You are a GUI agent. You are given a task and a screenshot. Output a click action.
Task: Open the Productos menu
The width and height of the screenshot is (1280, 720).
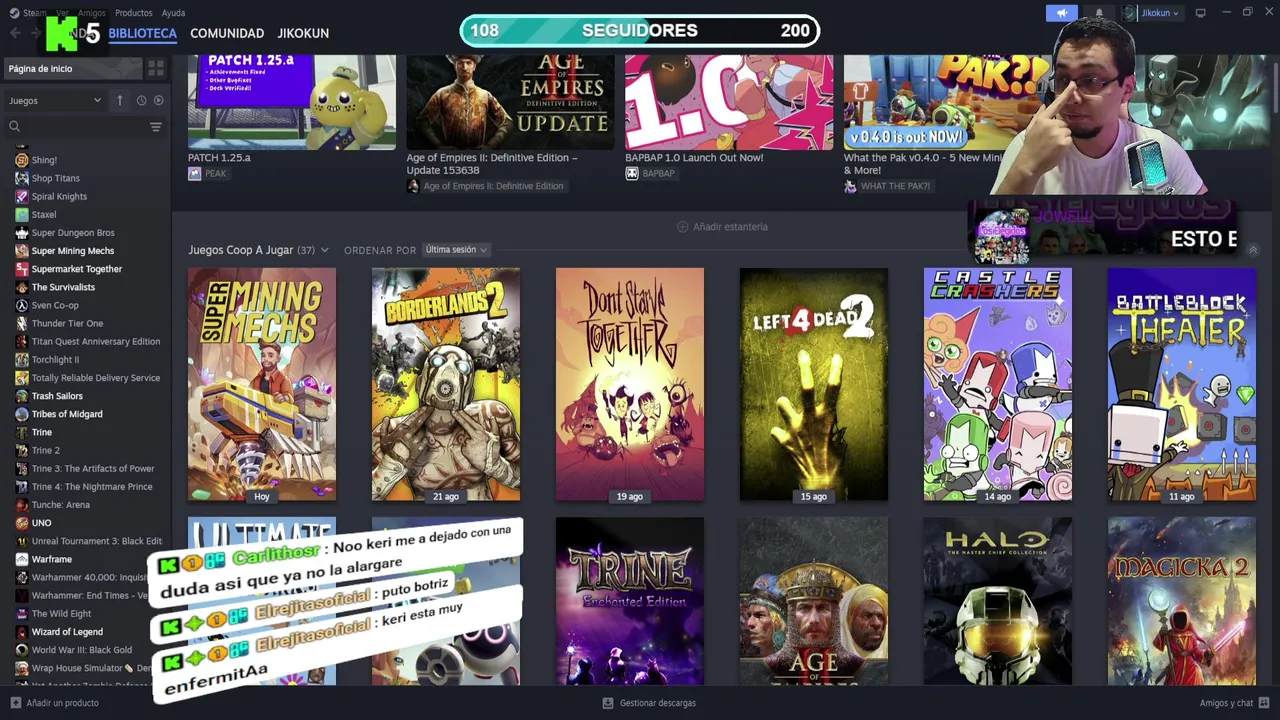point(133,13)
